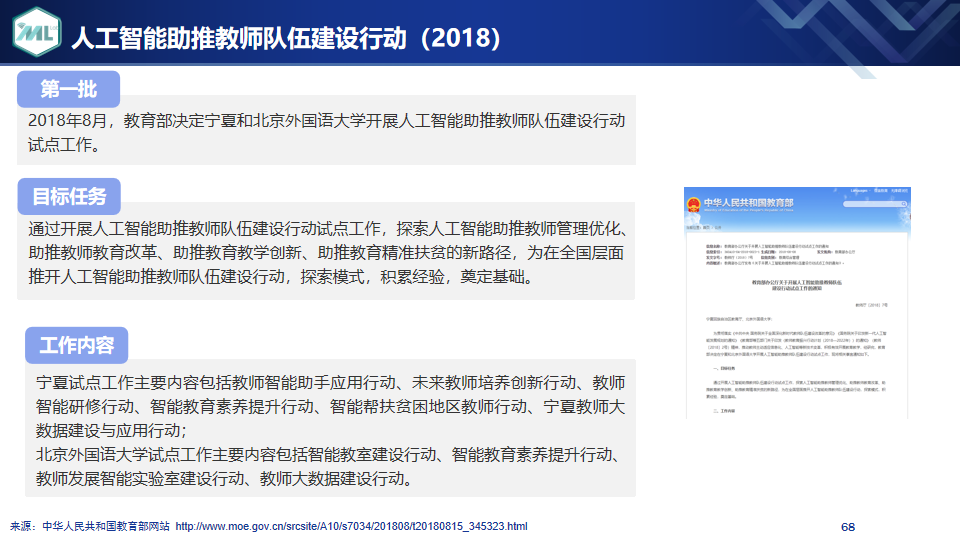Click the 中华人民共和国教育部 header in the screenshot
This screenshot has height=540, width=960.
[750, 203]
